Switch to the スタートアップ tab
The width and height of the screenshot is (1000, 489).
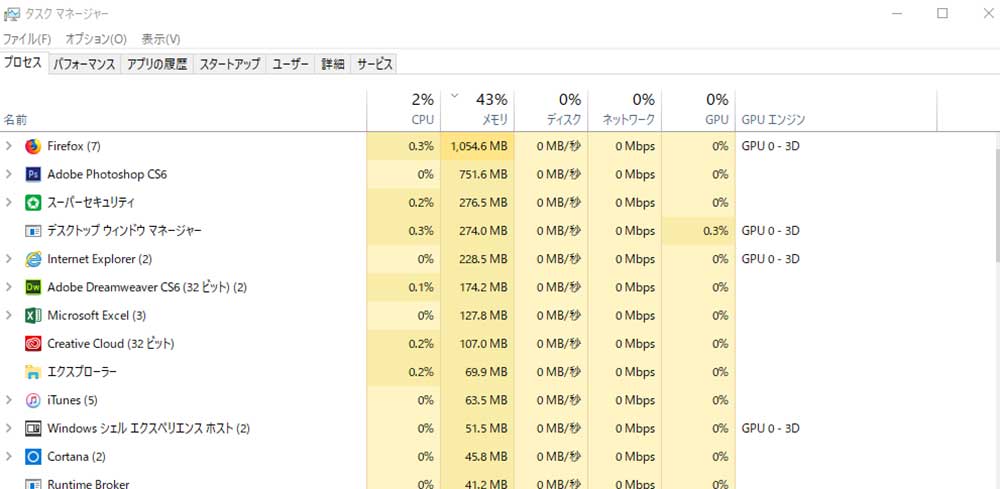click(230, 64)
